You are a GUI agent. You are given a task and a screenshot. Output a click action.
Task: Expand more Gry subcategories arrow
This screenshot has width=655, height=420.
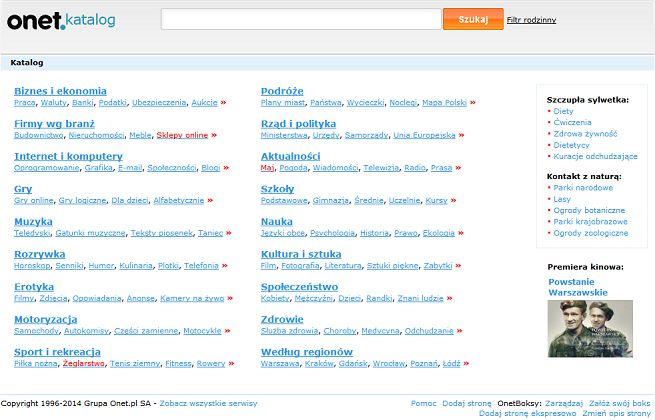[x=210, y=200]
